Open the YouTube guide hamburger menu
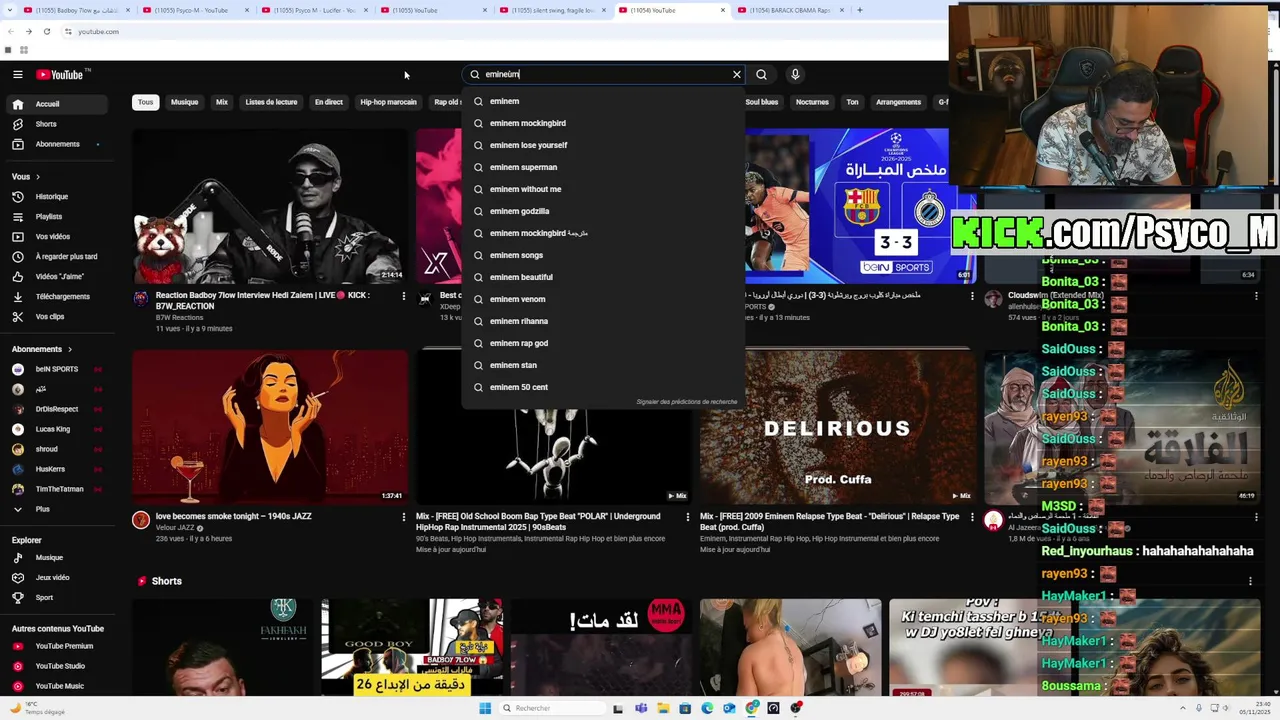Image resolution: width=1280 pixels, height=720 pixels. (18, 74)
